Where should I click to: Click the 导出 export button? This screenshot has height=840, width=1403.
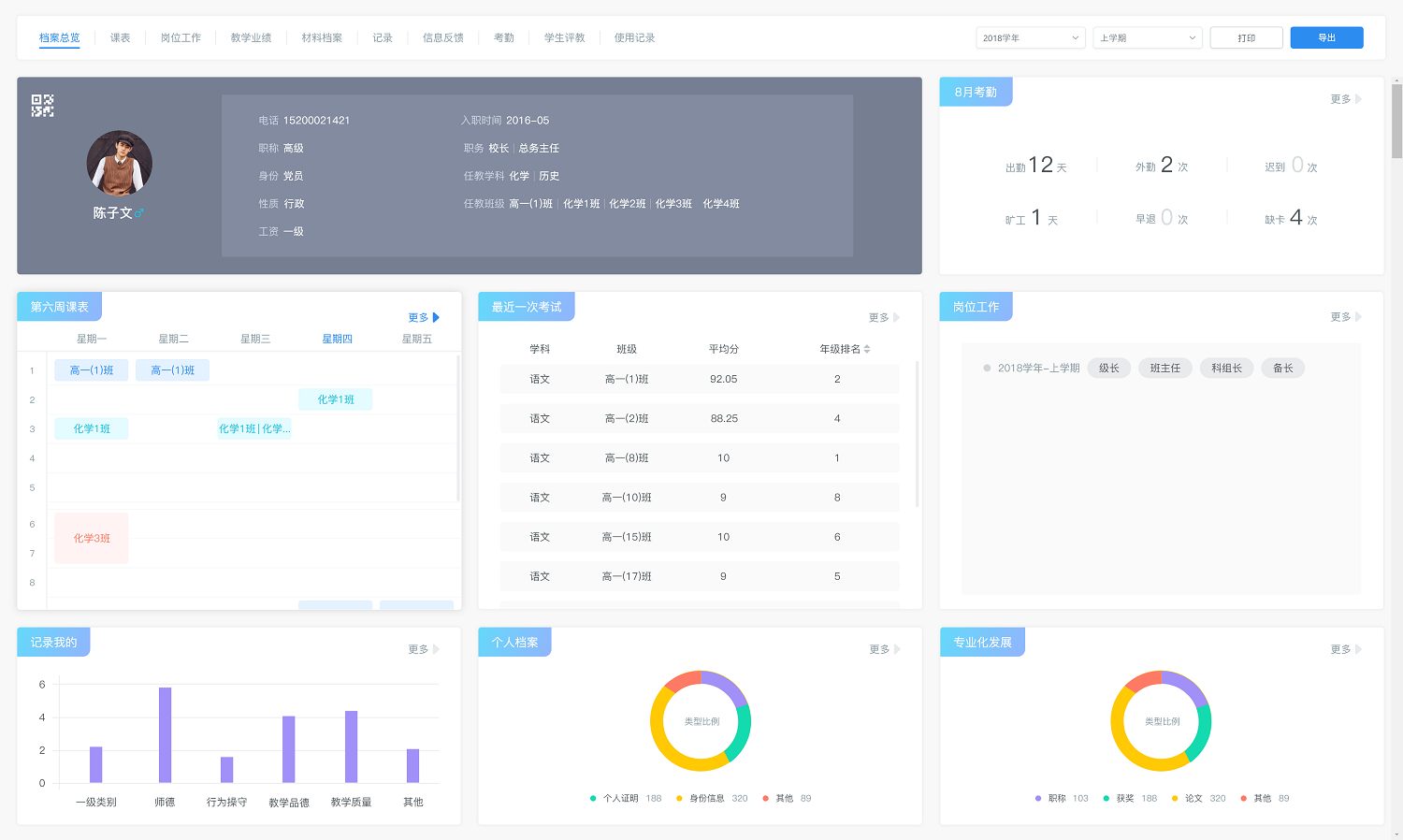point(1326,37)
